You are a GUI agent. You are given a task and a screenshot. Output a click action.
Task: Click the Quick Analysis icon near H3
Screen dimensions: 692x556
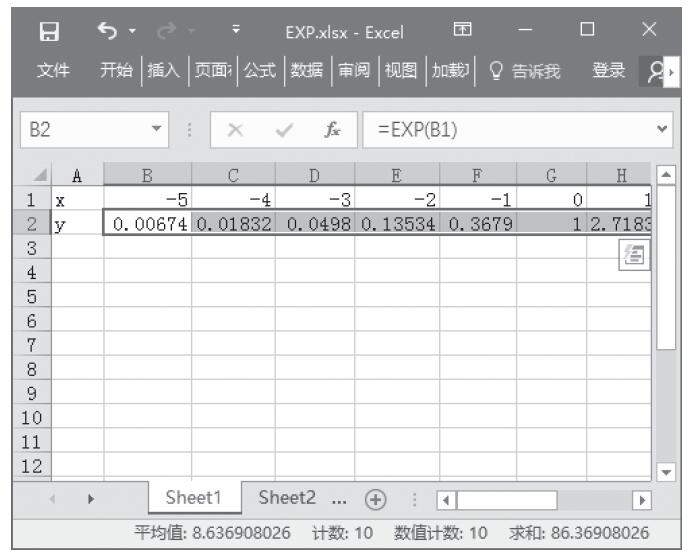tap(630, 256)
